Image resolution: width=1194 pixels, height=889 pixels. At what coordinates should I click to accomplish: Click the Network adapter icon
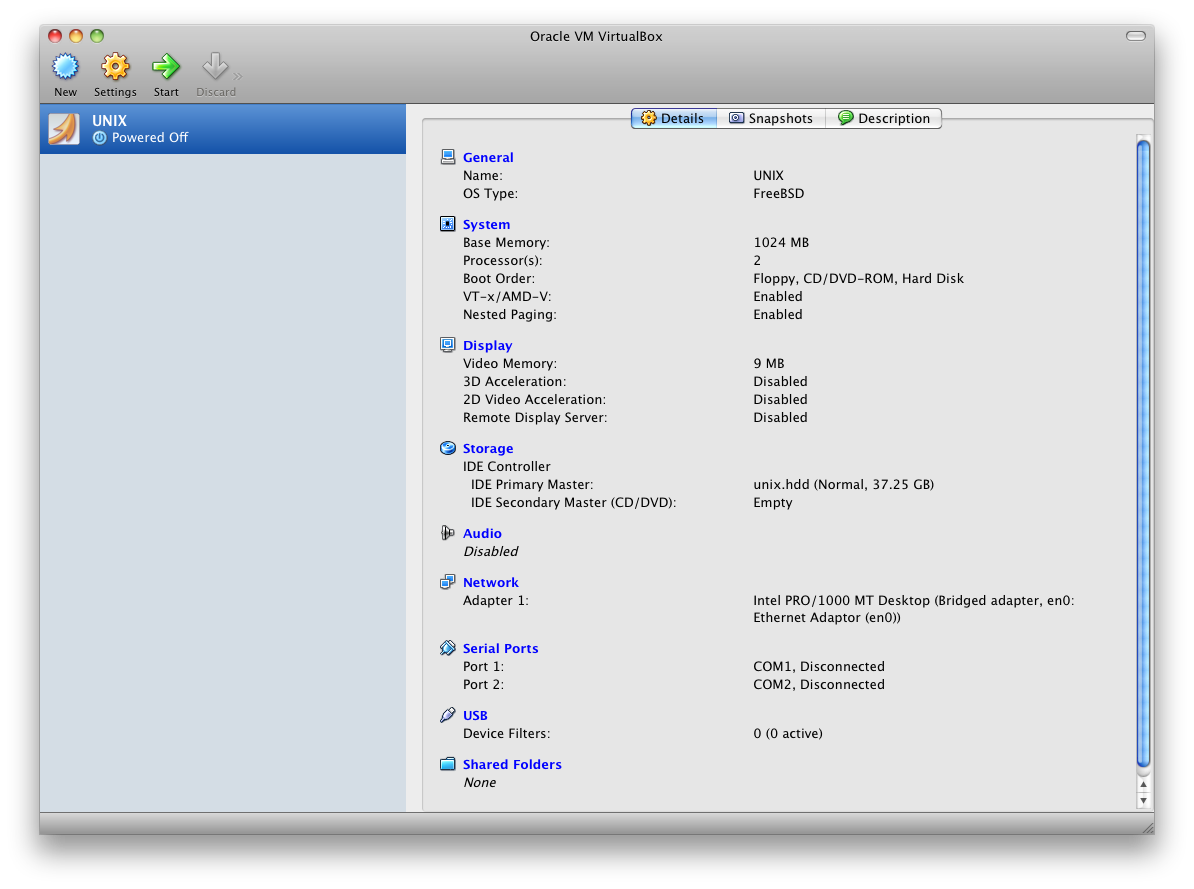click(x=447, y=581)
